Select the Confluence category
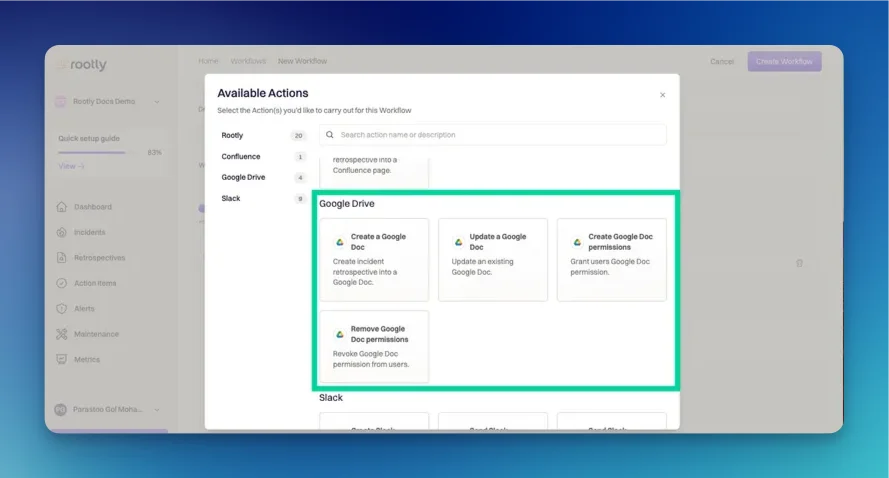 (240, 156)
